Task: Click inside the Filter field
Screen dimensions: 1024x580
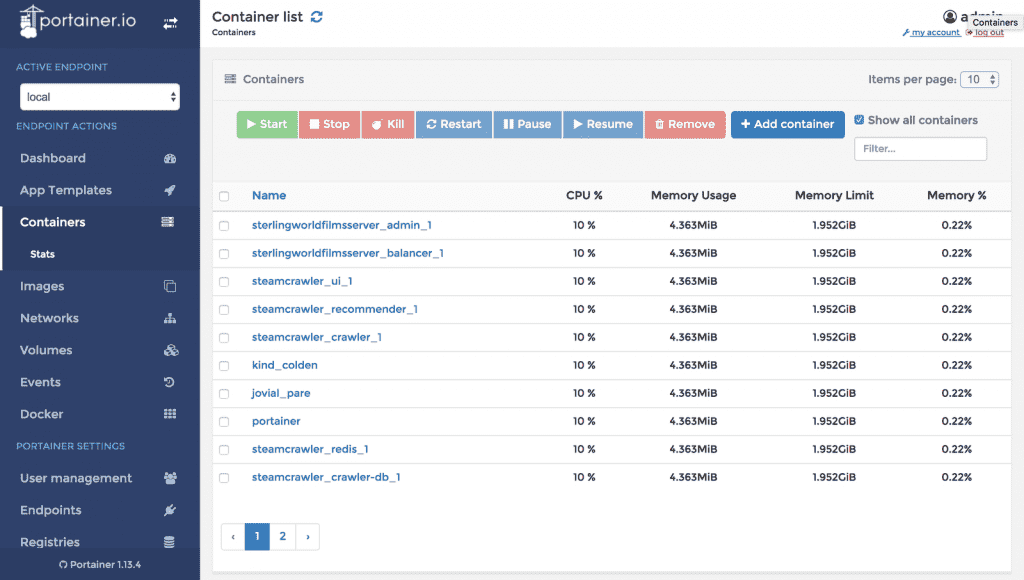Action: click(919, 149)
